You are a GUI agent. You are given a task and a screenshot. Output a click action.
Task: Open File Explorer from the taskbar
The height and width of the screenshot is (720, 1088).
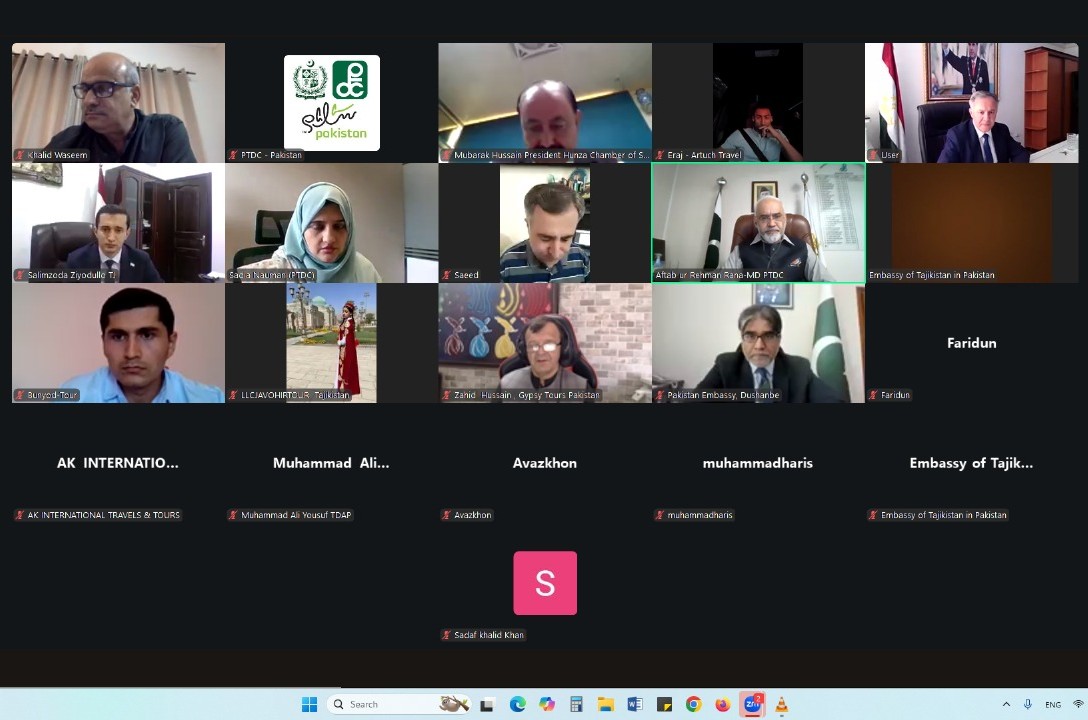605,704
